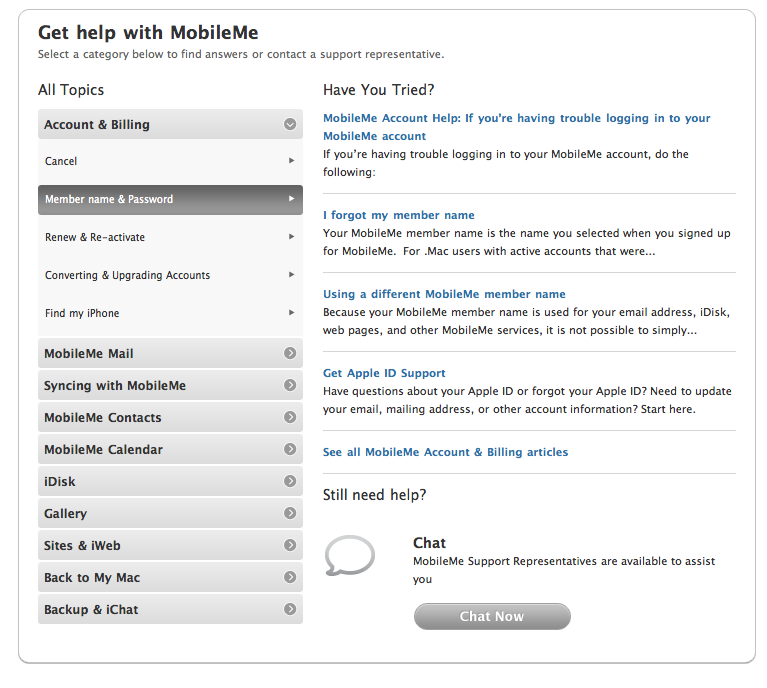Click the Back to My Mac arrow icon
This screenshot has width=767, height=688.
pyautogui.click(x=290, y=577)
